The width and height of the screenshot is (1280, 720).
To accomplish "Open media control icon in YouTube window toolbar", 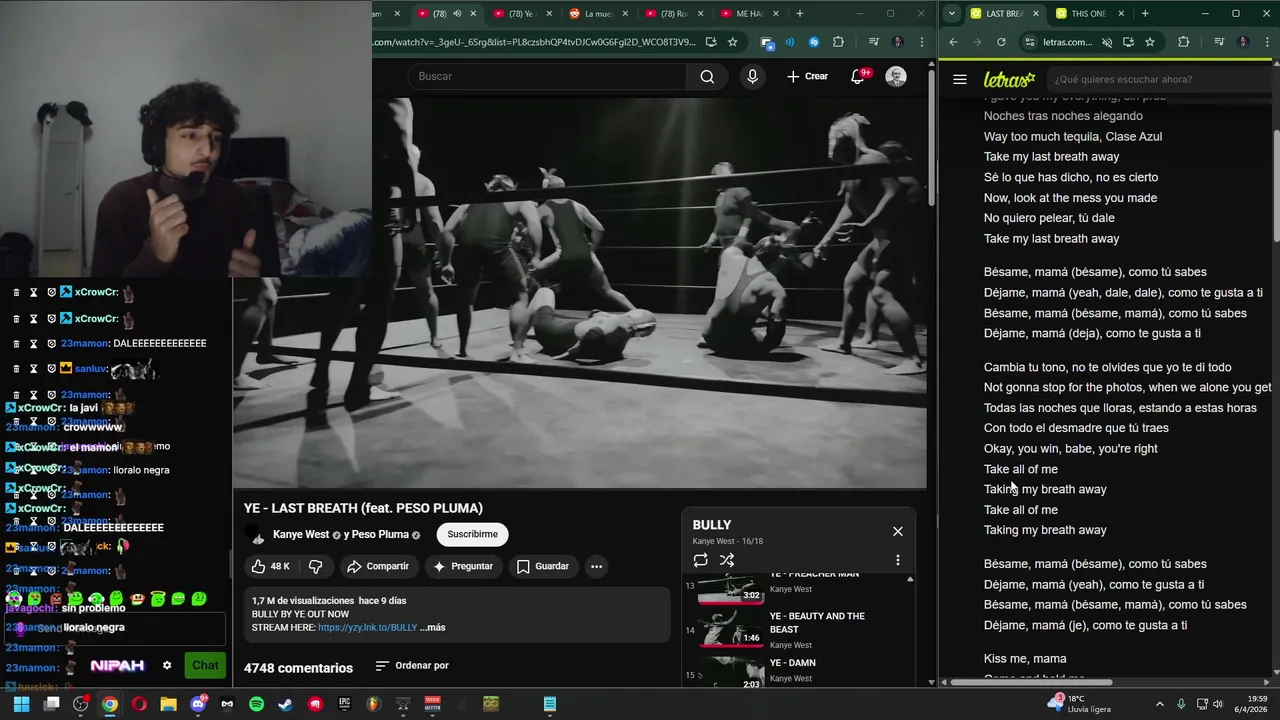I will pos(873,42).
